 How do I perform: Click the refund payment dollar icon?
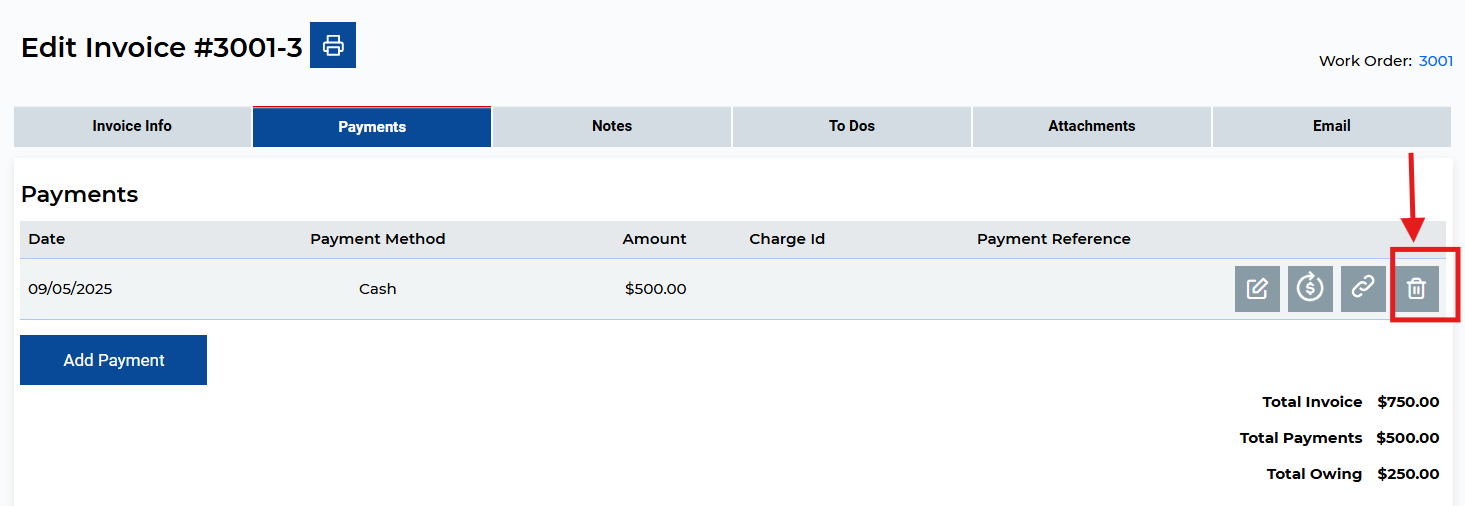1310,289
